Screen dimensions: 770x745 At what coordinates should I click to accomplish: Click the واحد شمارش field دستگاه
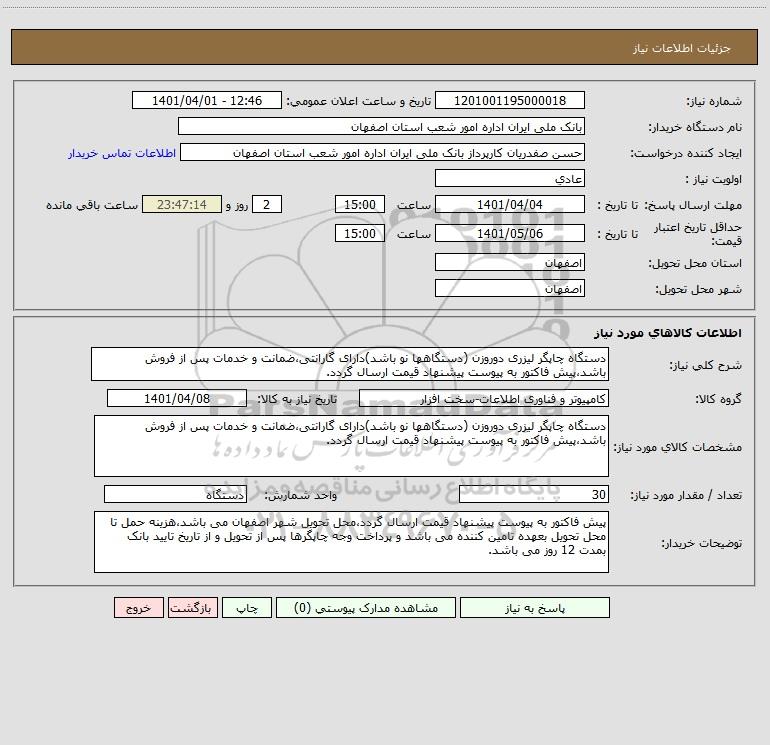[175, 495]
